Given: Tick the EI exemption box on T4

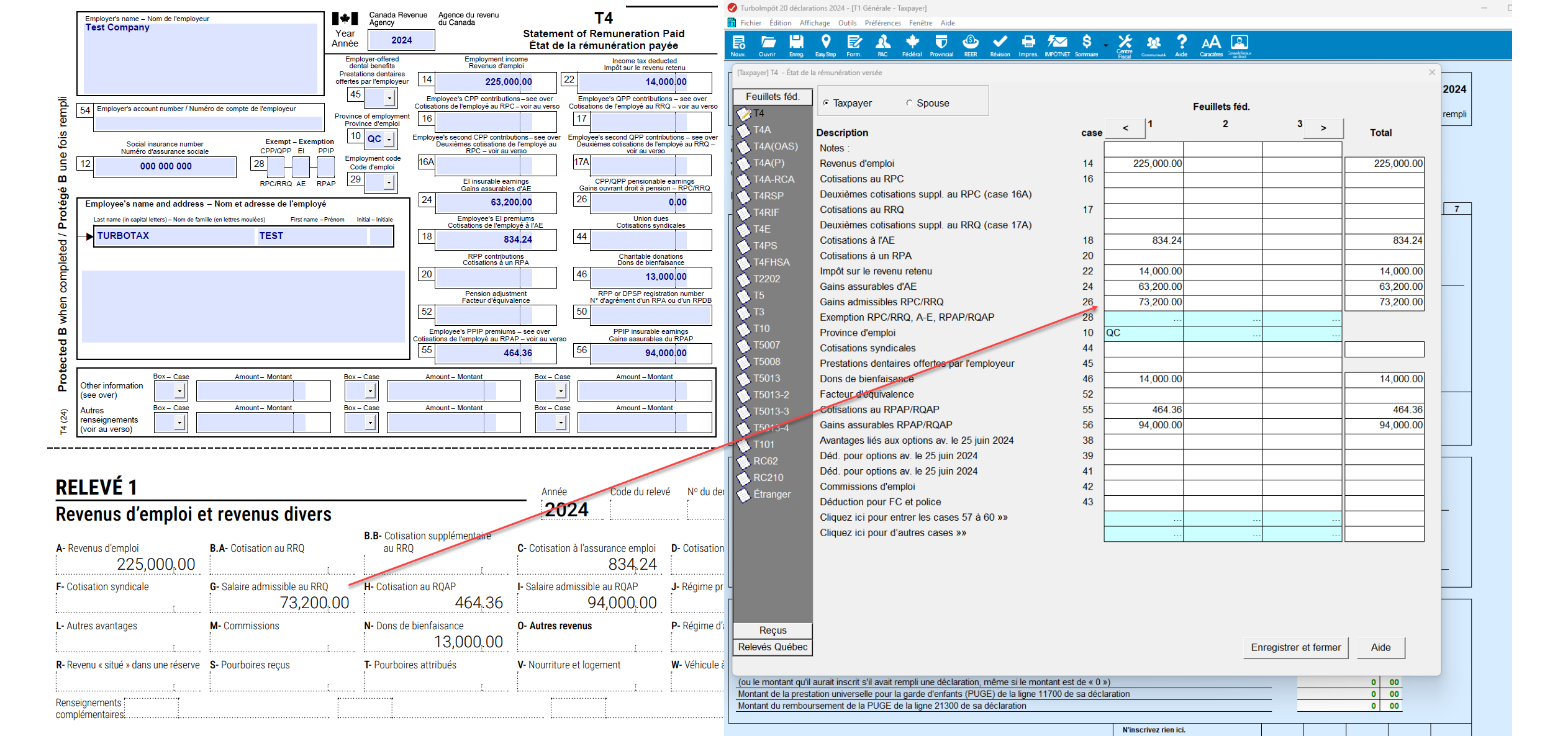Looking at the screenshot, I should click(301, 166).
